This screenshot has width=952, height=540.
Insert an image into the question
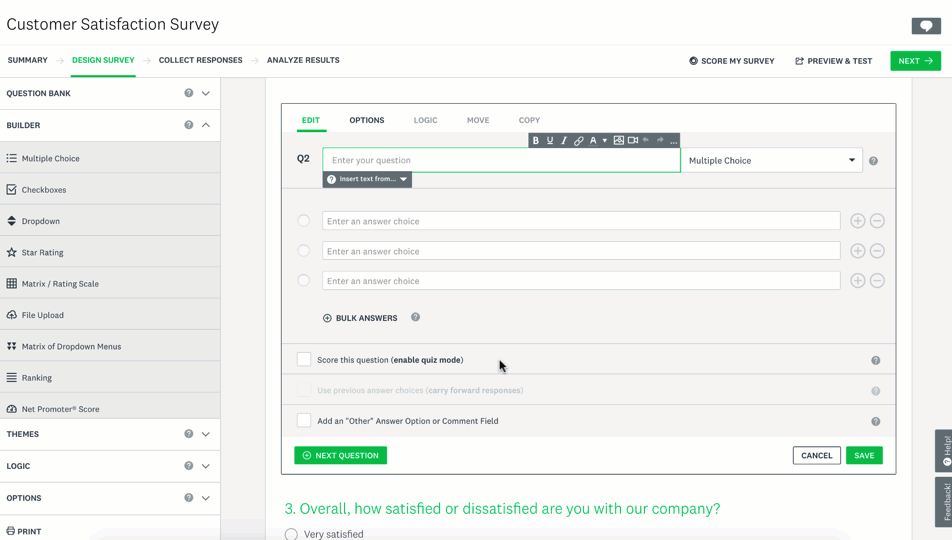tap(619, 141)
